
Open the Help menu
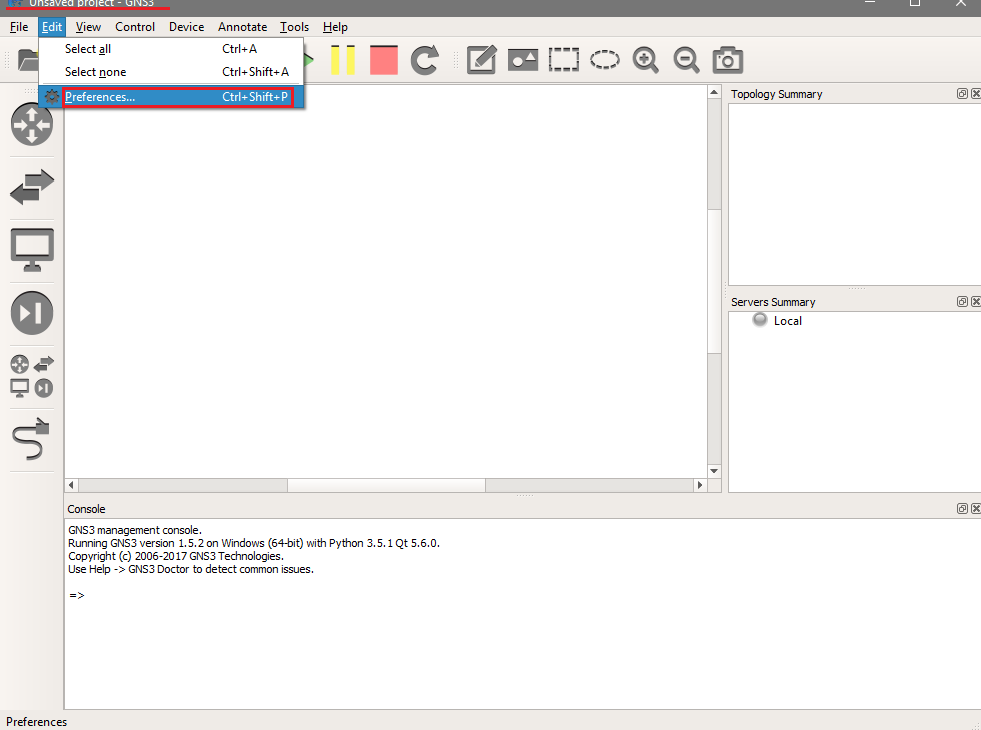(x=335, y=27)
